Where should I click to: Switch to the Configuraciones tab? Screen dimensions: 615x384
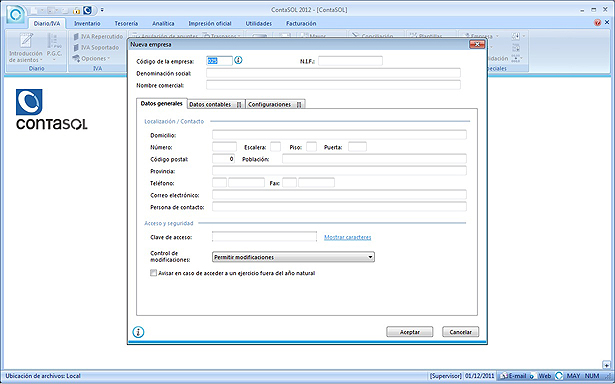click(x=275, y=104)
